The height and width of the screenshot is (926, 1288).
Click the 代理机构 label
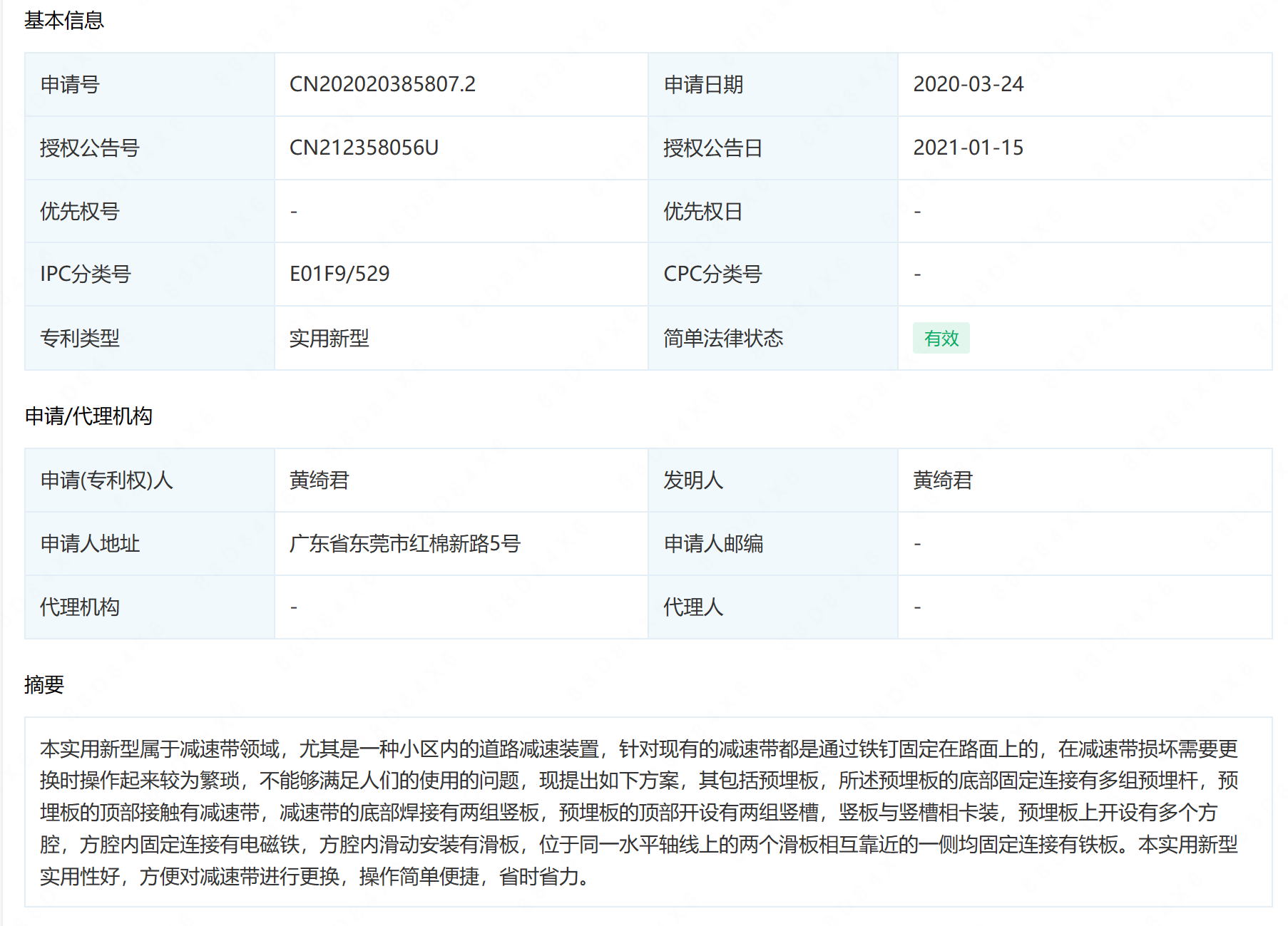click(80, 607)
